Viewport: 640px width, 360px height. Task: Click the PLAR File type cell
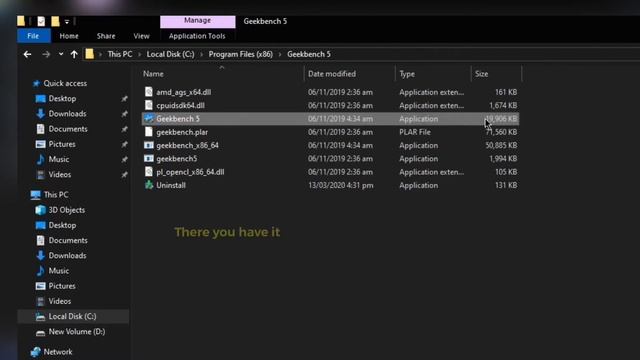[x=415, y=132]
